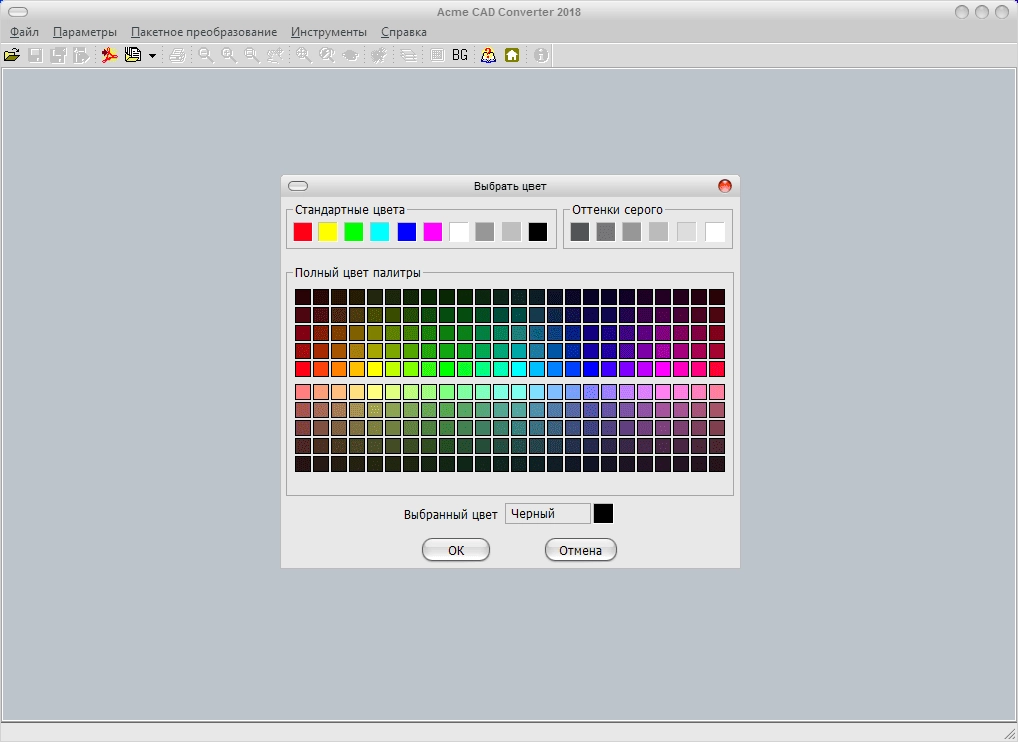The height and width of the screenshot is (742, 1018).
Task: Select the magenta standard color swatch
Action: click(432, 232)
